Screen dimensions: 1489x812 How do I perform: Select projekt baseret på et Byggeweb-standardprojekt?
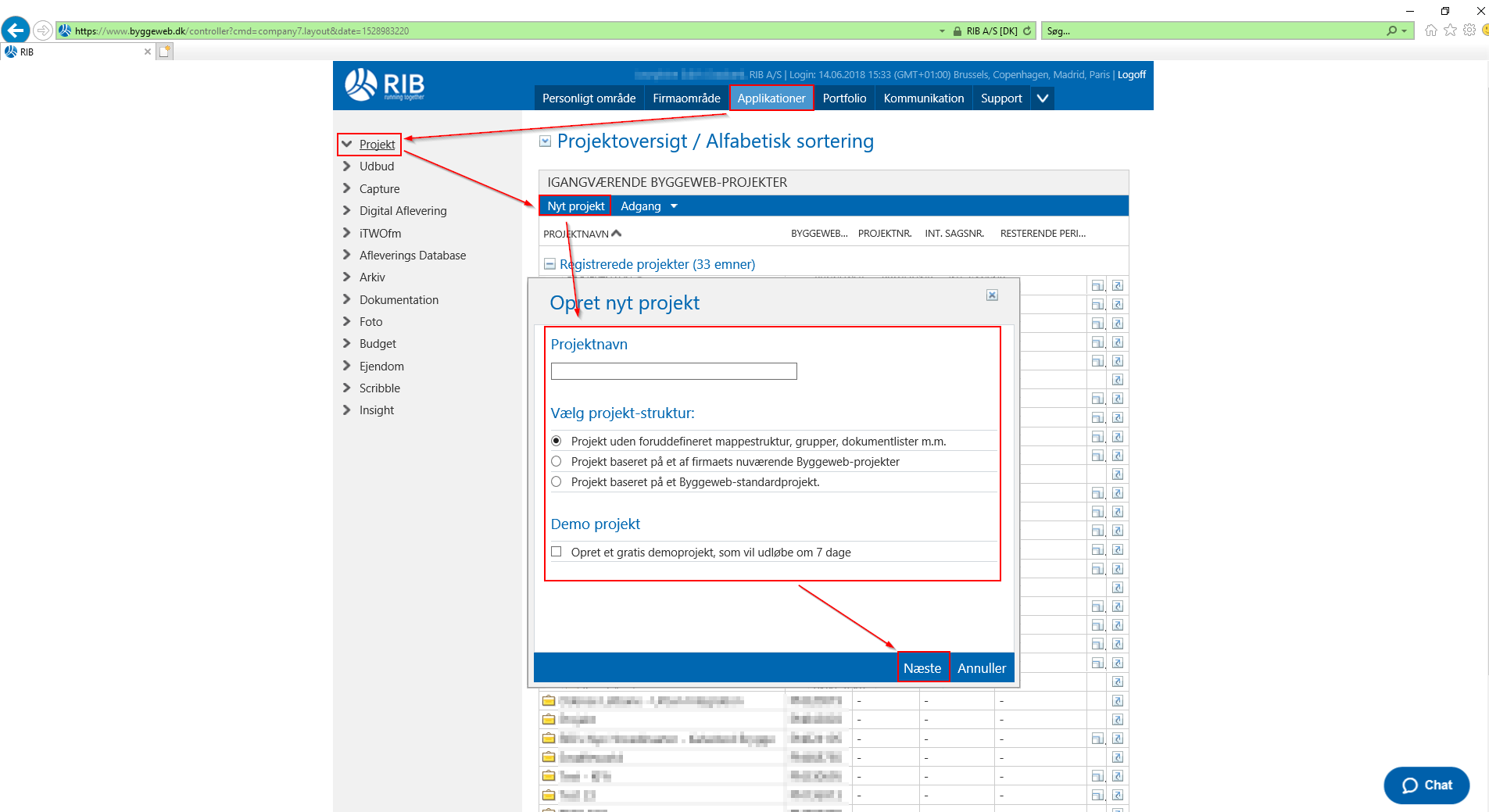point(556,481)
